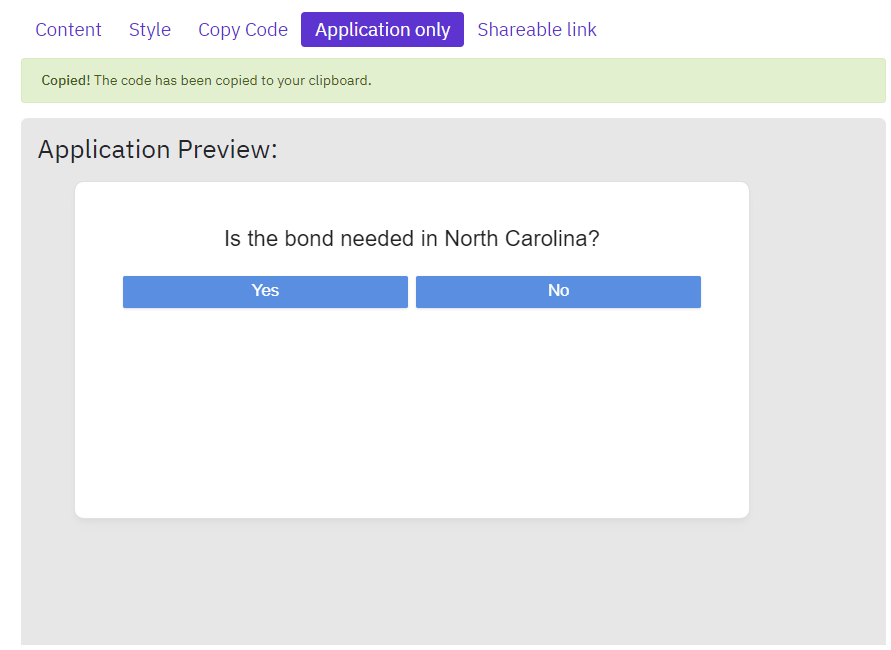Click the word bond in the question

(309, 239)
